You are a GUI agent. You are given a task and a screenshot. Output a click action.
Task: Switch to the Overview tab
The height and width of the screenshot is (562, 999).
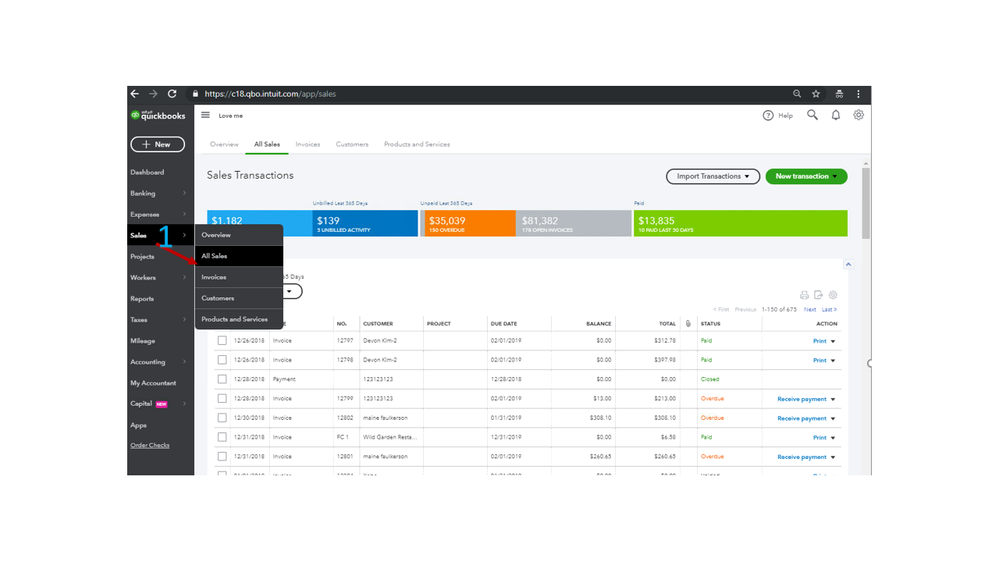pyautogui.click(x=224, y=145)
